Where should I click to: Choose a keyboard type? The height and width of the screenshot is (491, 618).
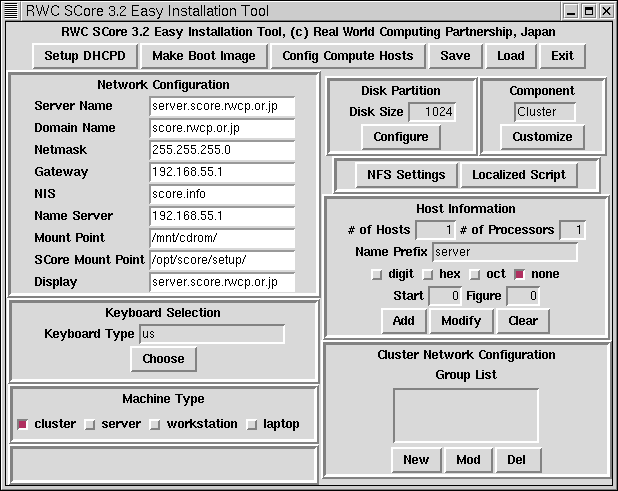point(164,359)
